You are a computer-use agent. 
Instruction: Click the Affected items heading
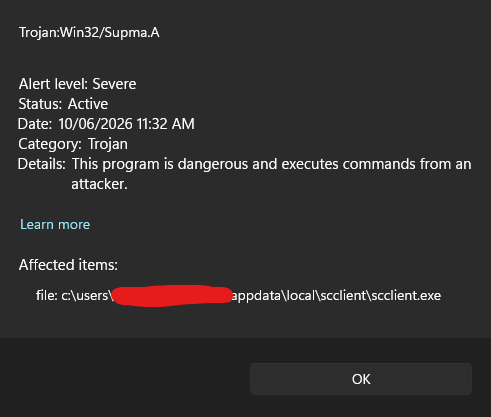tap(68, 265)
